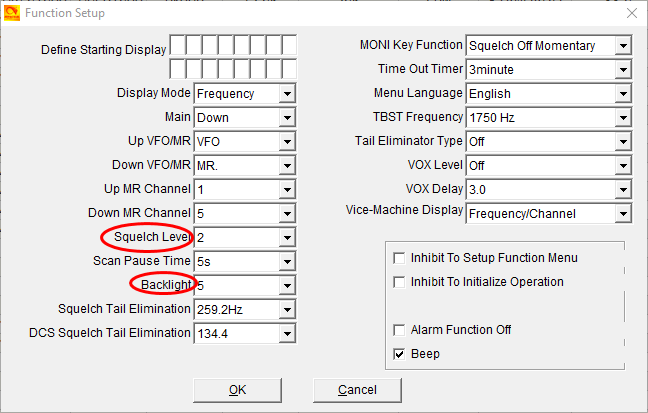Expand the VOX Delay dropdown
The image size is (648, 413).
pos(623,190)
